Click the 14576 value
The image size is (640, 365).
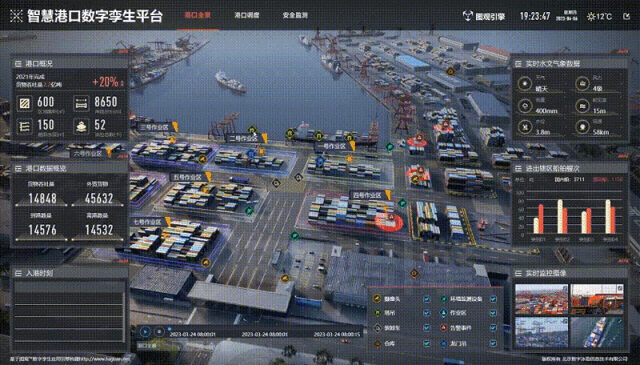tap(42, 230)
